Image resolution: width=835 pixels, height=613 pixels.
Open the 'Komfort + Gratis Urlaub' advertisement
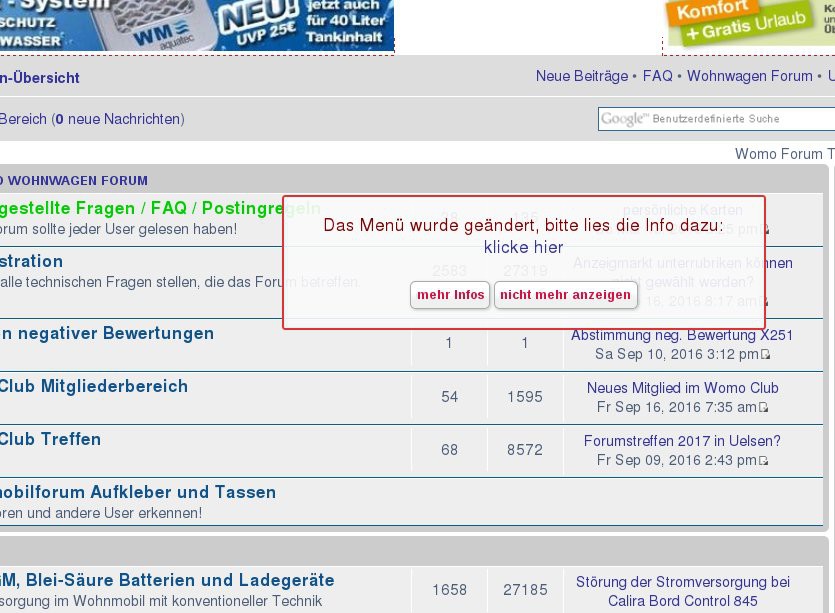pyautogui.click(x=750, y=23)
